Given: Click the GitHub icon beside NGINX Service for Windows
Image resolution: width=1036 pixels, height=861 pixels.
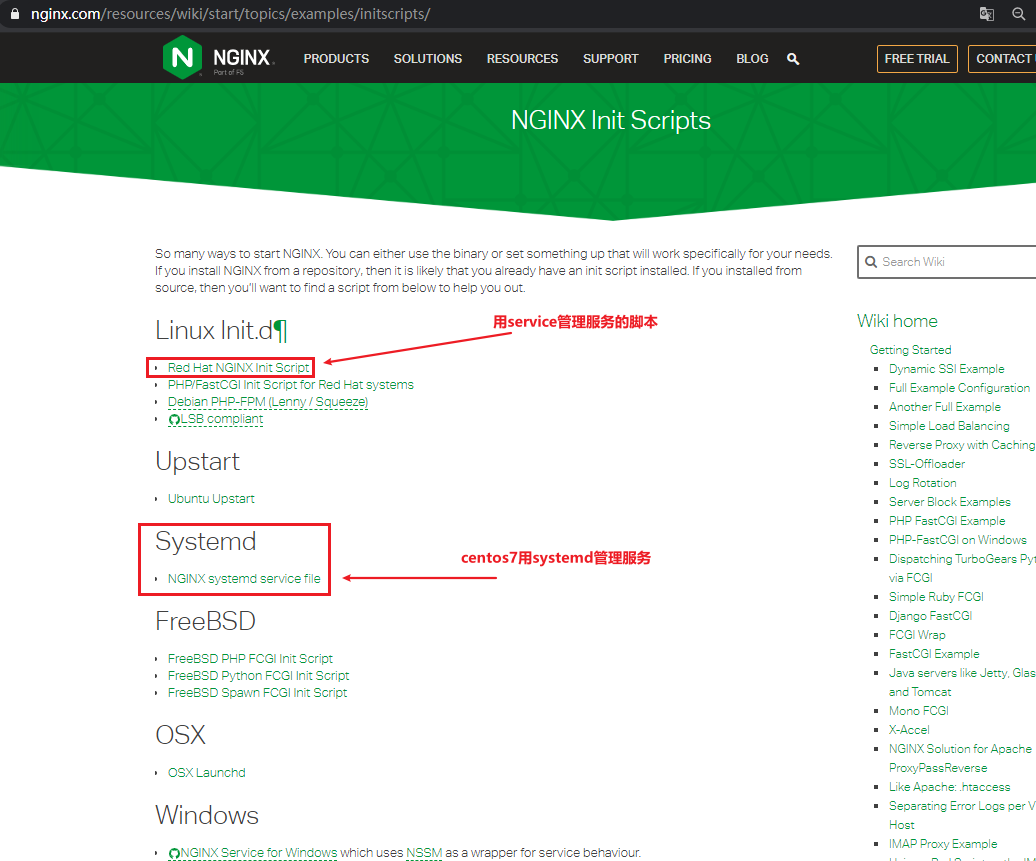Looking at the screenshot, I should pyautogui.click(x=173, y=852).
